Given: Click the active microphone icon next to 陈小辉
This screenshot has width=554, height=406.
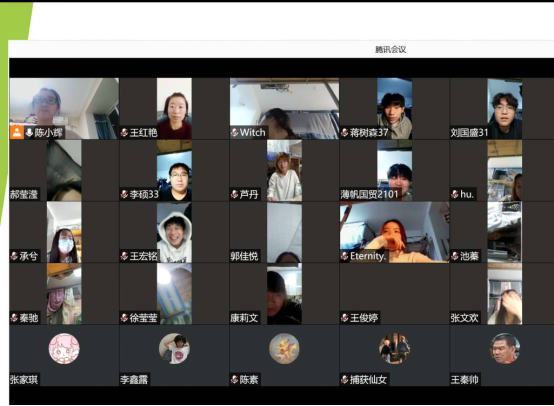Looking at the screenshot, I should tap(29, 133).
